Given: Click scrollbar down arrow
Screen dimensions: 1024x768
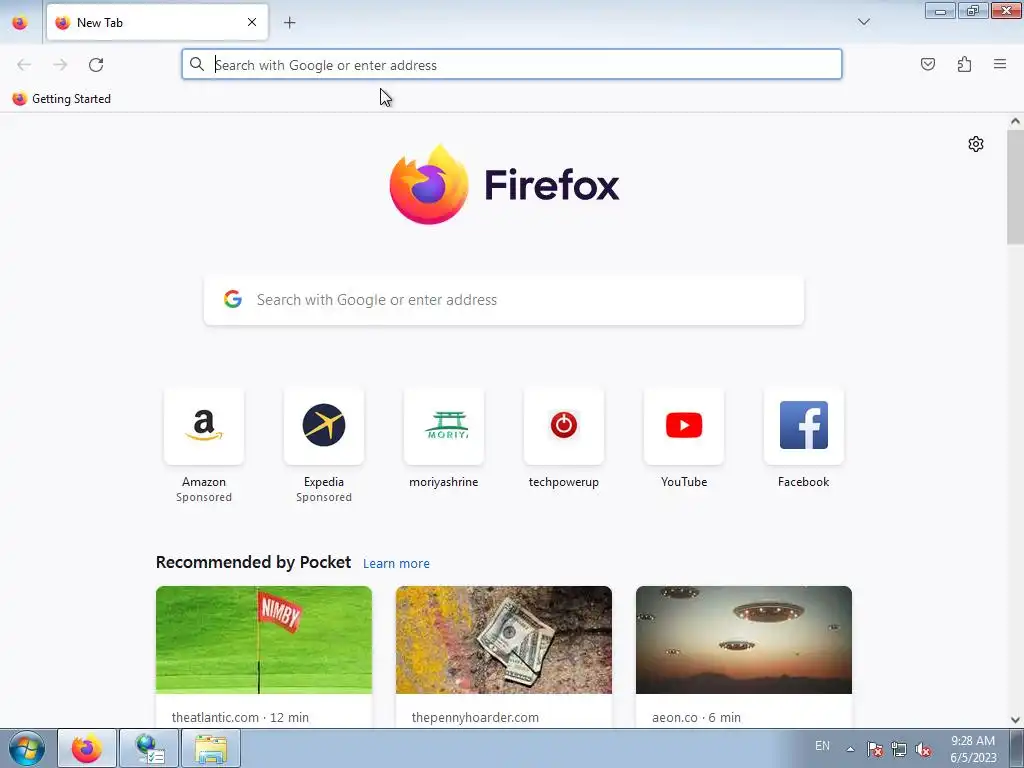Looking at the screenshot, I should coord(1015,720).
